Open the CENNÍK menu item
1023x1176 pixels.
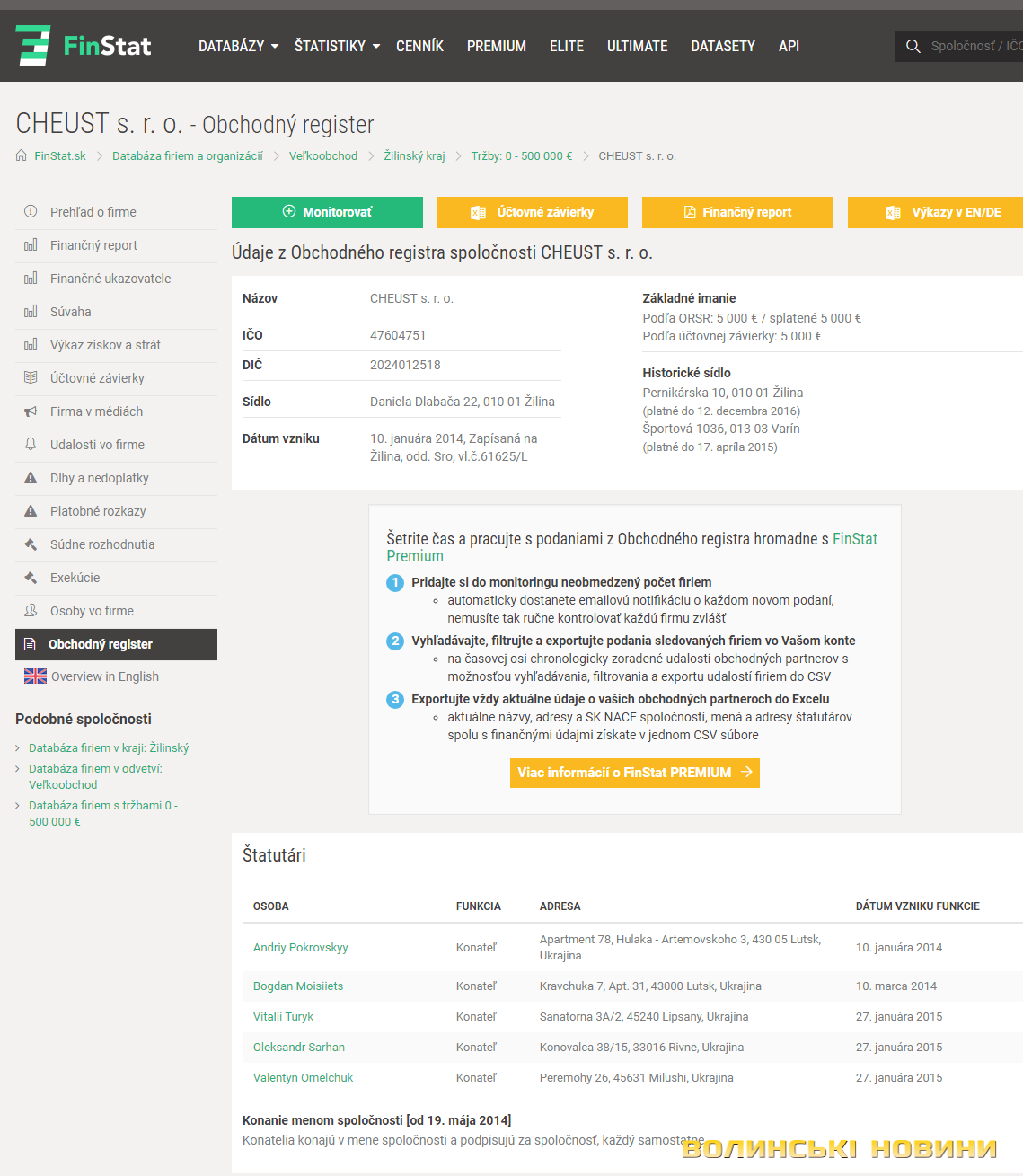[x=419, y=46]
